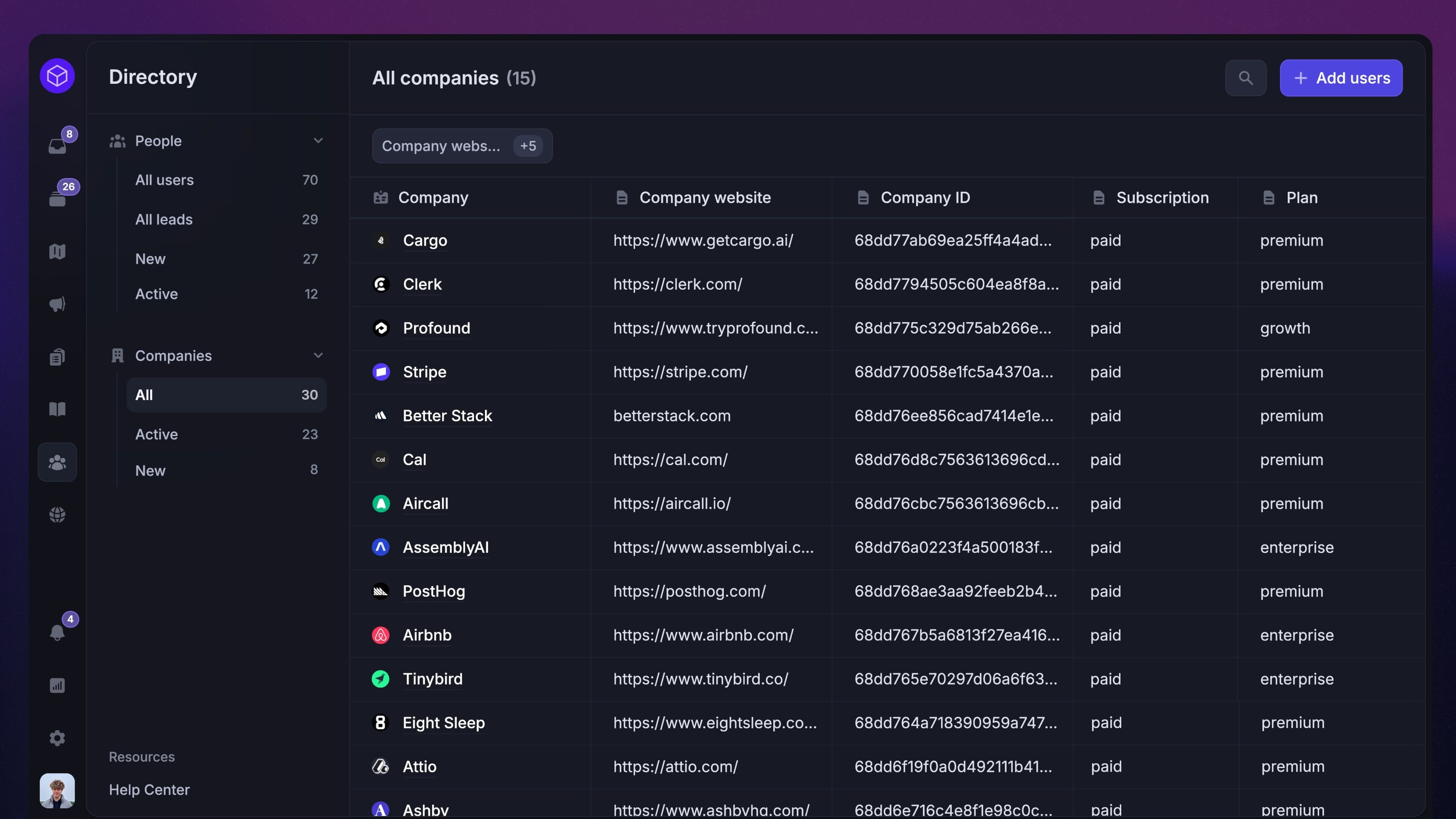This screenshot has width=1456, height=819.
Task: Open the Help Center link
Action: click(x=149, y=789)
